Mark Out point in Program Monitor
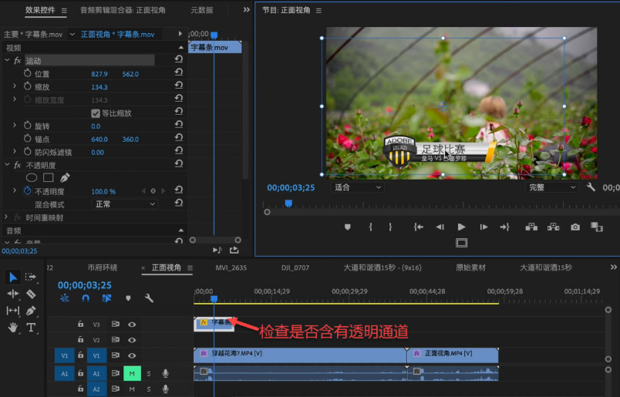This screenshot has height=397, width=620. pyautogui.click(x=390, y=227)
